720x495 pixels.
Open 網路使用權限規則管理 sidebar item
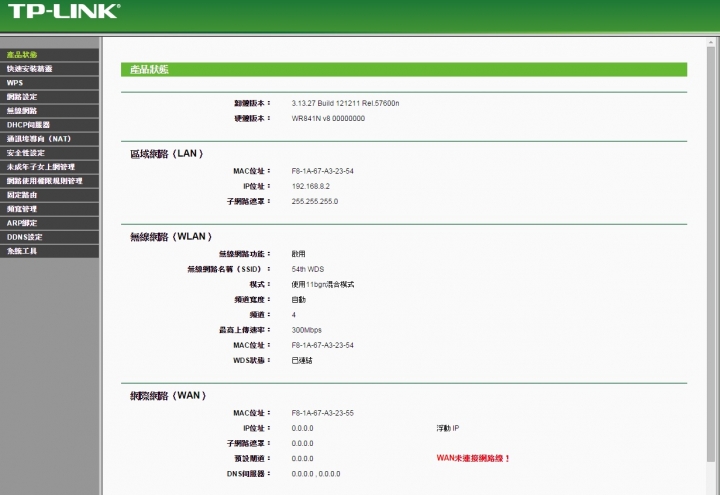point(49,181)
